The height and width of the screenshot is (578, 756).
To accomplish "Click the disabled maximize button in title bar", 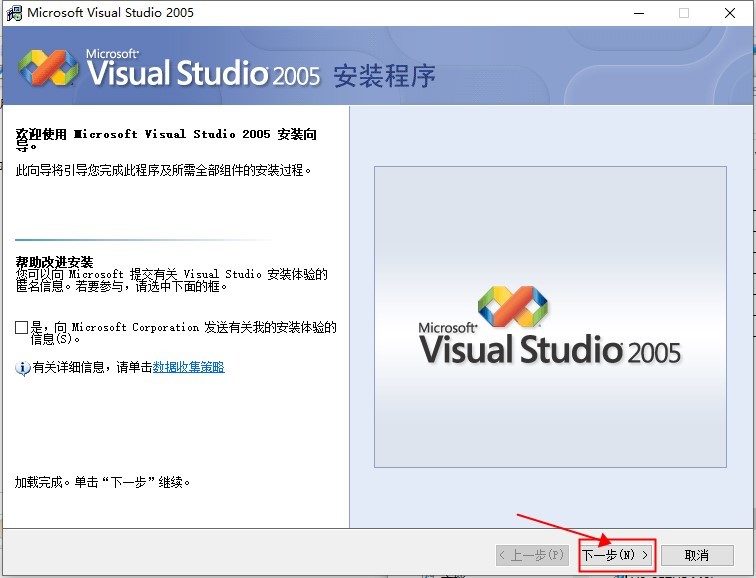I will tap(684, 13).
